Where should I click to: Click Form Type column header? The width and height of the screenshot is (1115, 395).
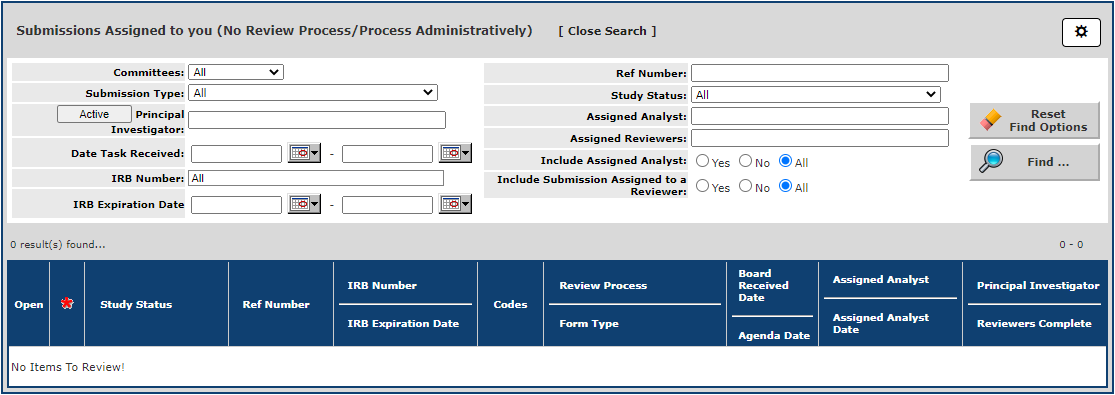click(x=589, y=324)
